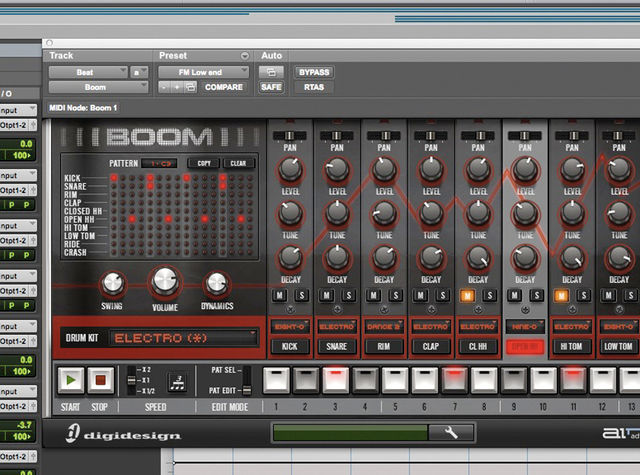Toggle the SAFE automation button
This screenshot has height=475, width=640.
coord(271,87)
